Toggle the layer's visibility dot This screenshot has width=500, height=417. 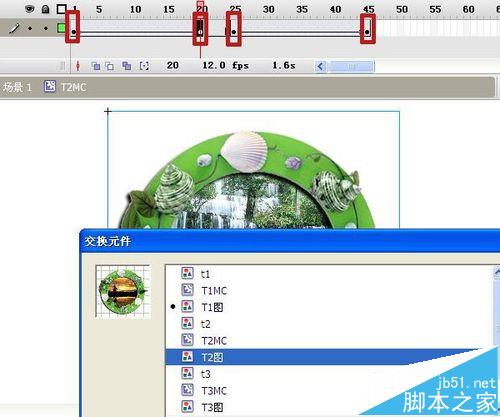point(30,28)
